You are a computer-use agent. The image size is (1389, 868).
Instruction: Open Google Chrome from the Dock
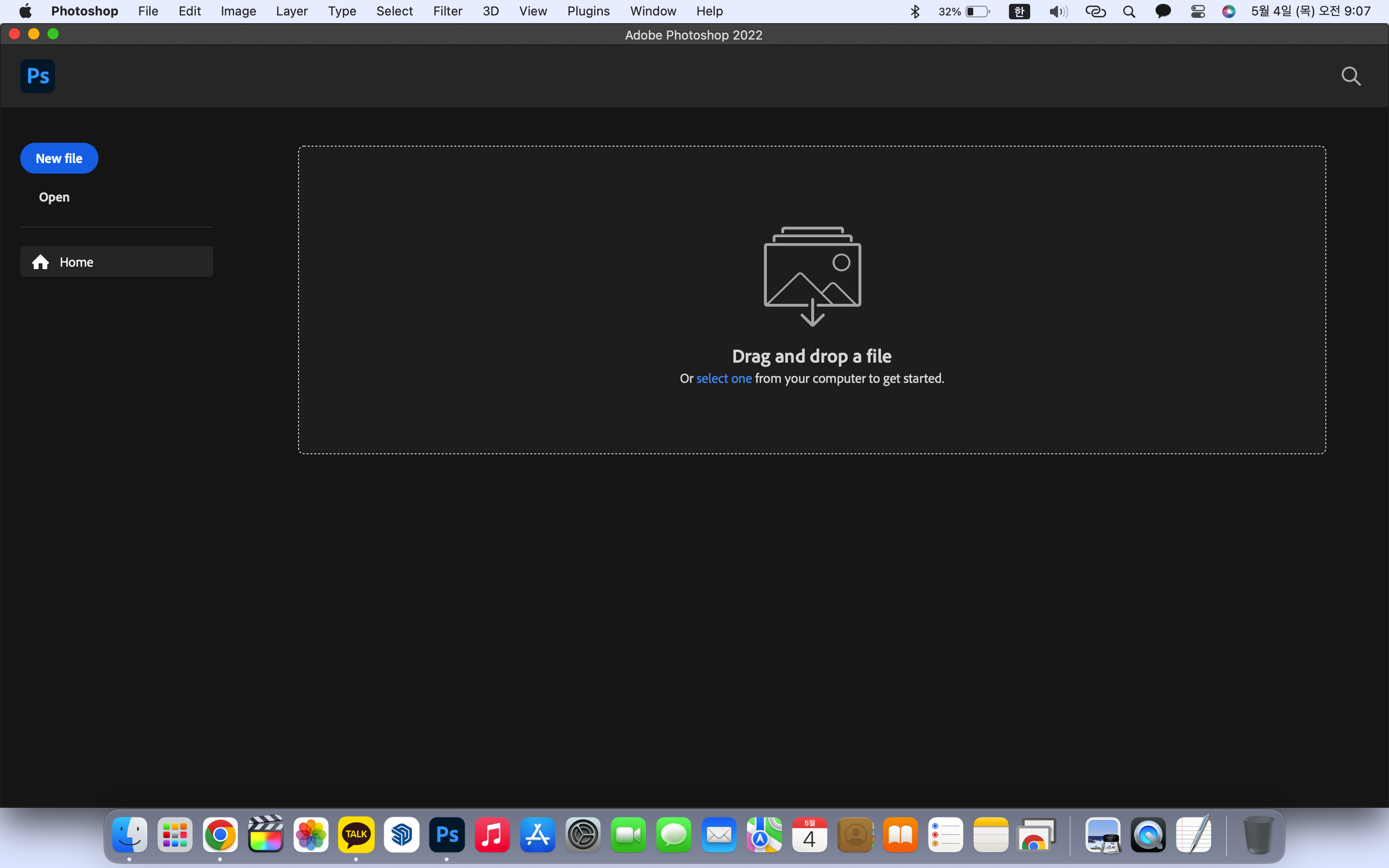(220, 835)
